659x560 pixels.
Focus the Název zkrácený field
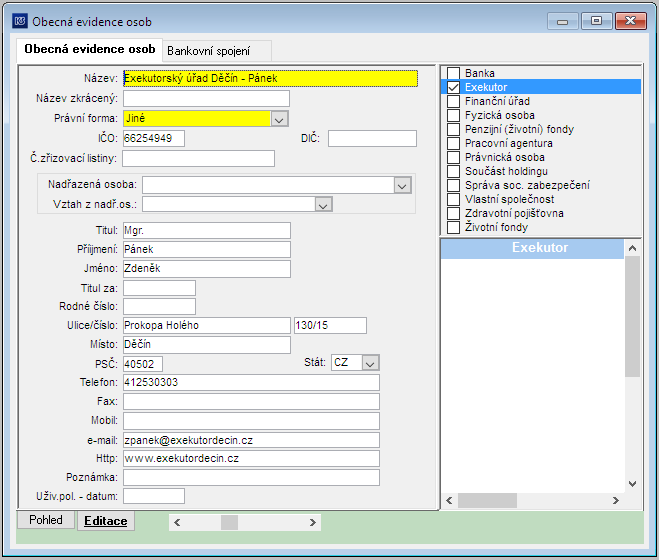206,98
